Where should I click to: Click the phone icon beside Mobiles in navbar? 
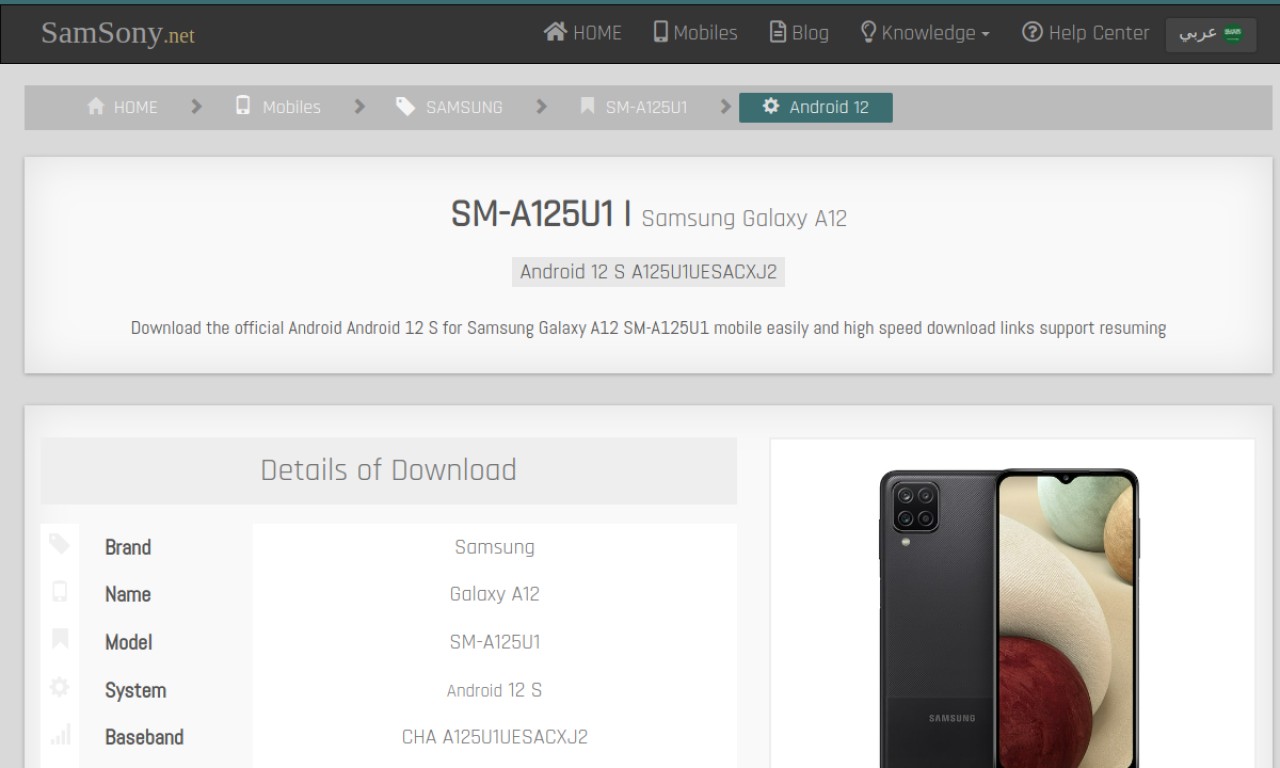[x=660, y=32]
